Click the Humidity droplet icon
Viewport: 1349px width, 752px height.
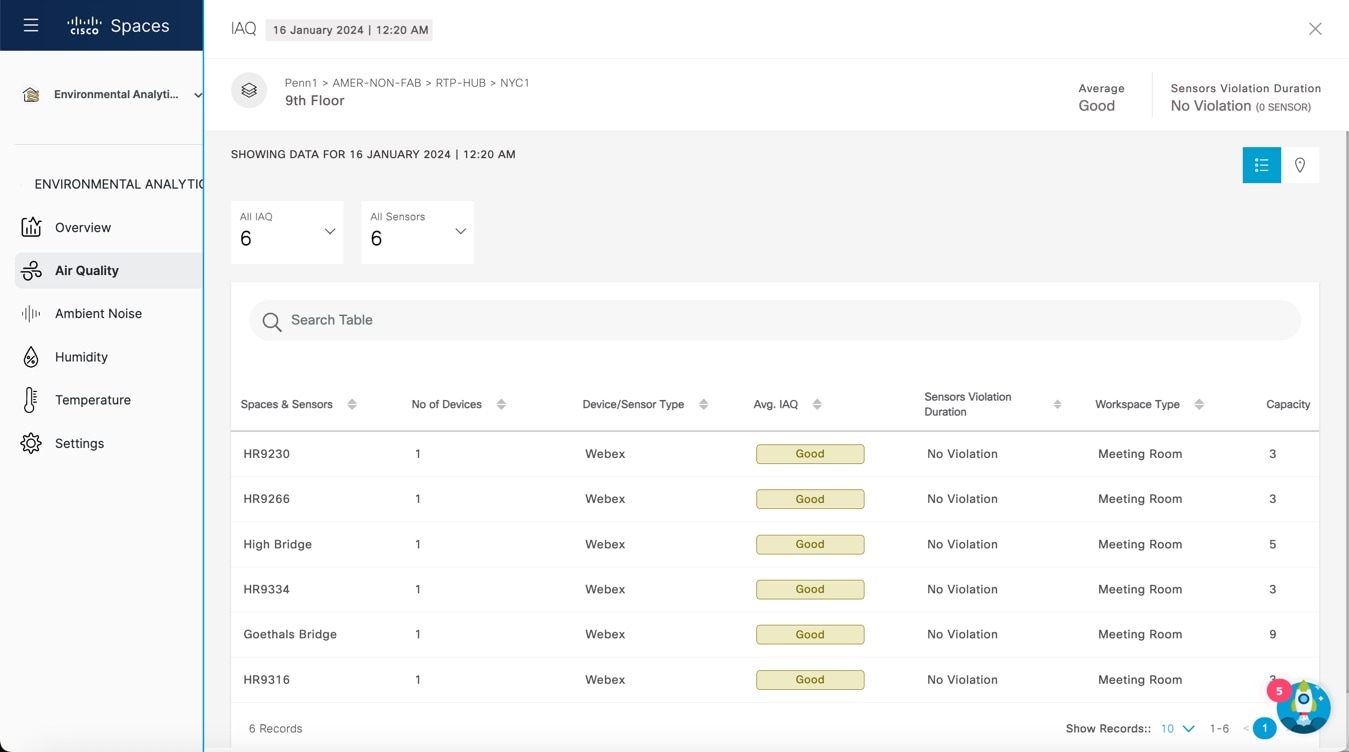coord(31,357)
